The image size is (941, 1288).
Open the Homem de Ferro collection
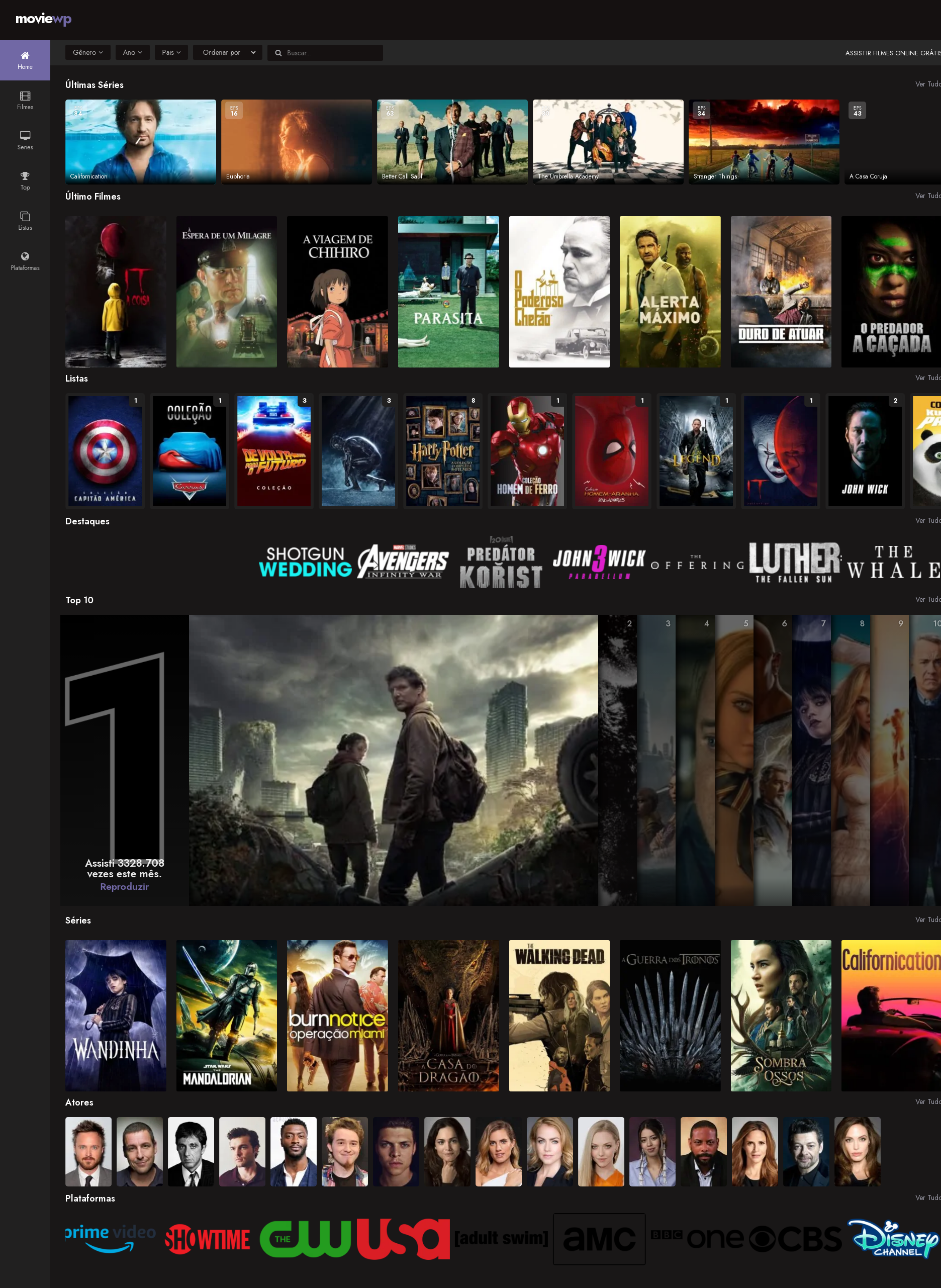tap(527, 451)
